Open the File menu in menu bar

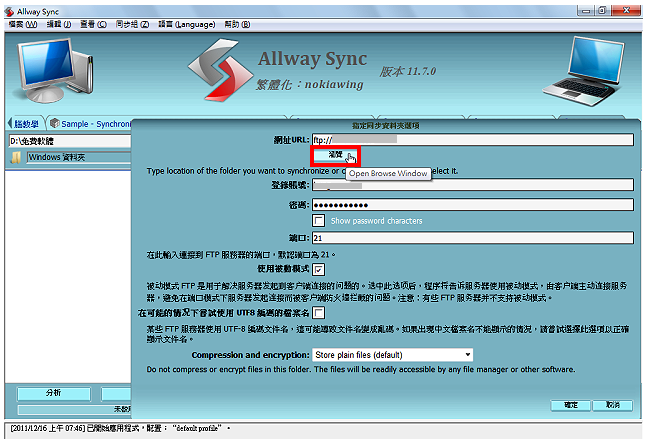tap(23, 24)
